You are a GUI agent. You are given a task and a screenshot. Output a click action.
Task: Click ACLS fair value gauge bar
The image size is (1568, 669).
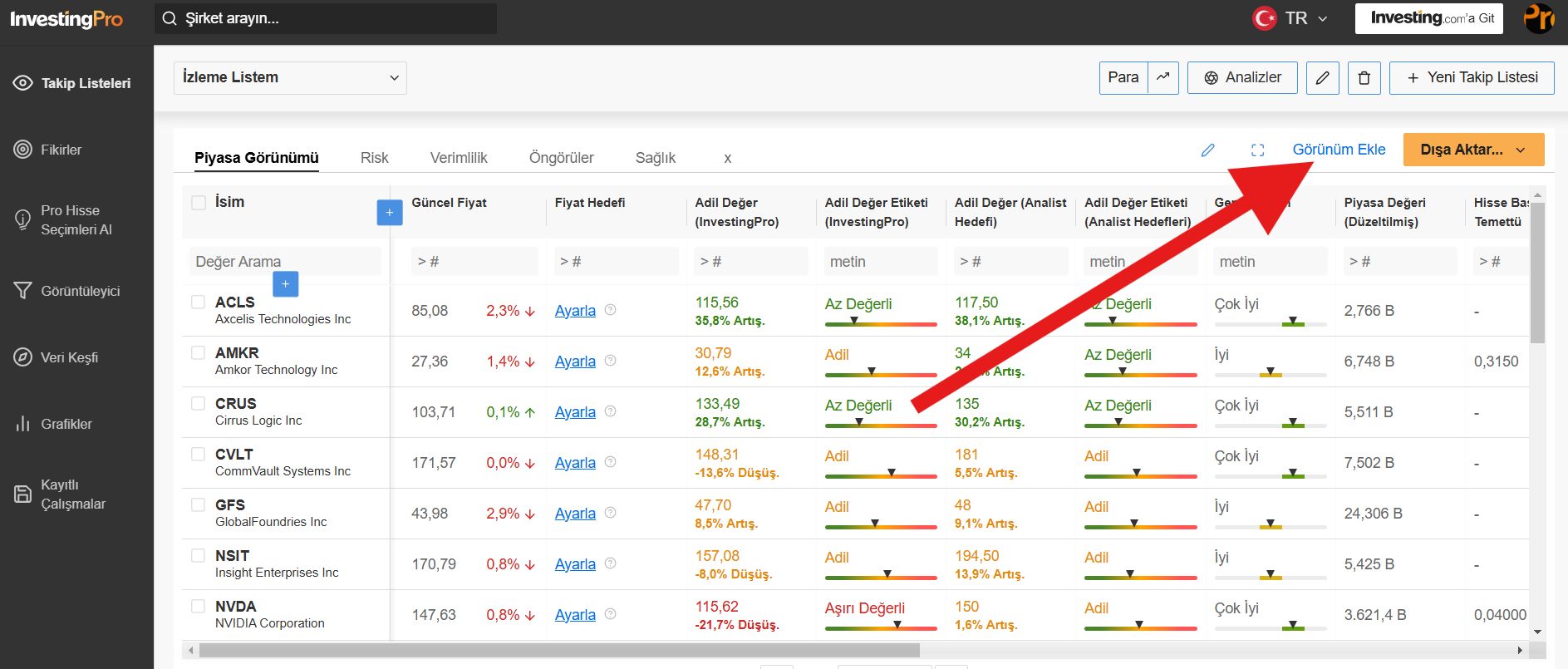(881, 322)
